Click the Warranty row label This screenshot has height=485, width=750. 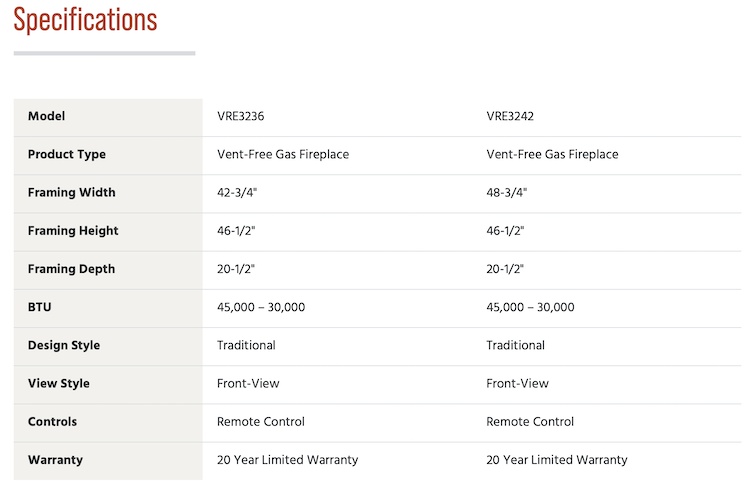pos(55,460)
